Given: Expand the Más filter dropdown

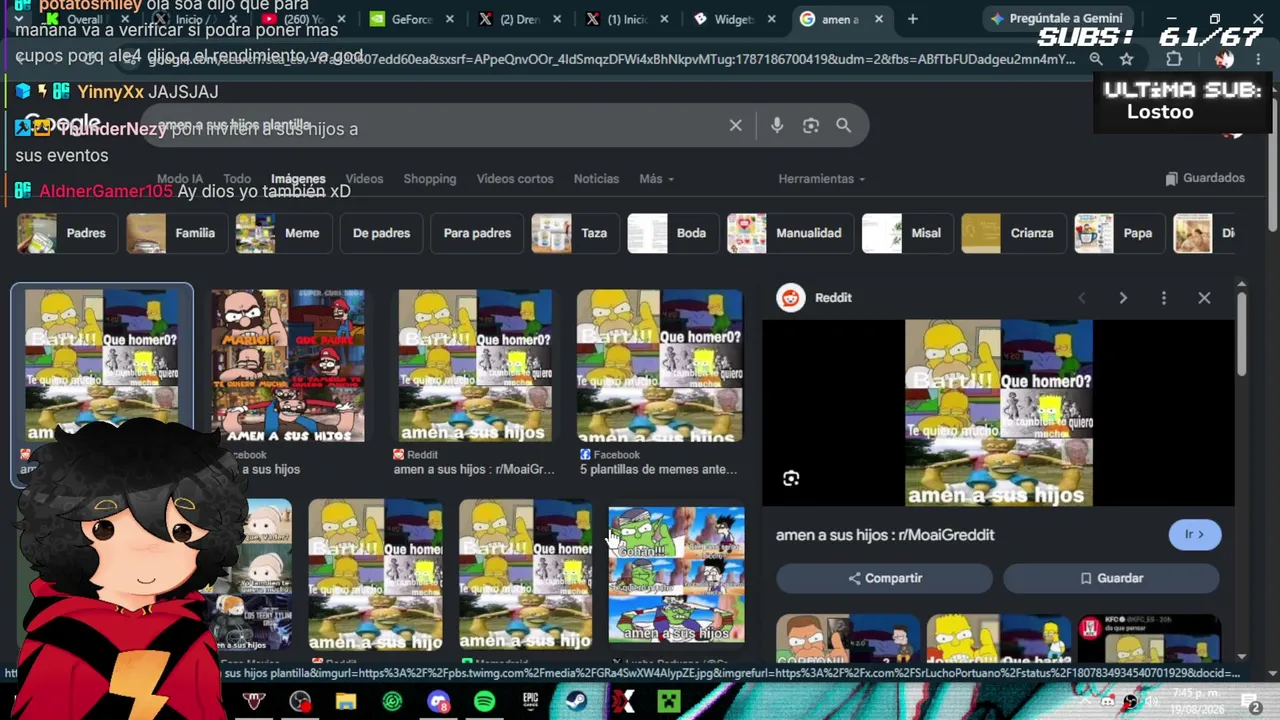Looking at the screenshot, I should (657, 179).
